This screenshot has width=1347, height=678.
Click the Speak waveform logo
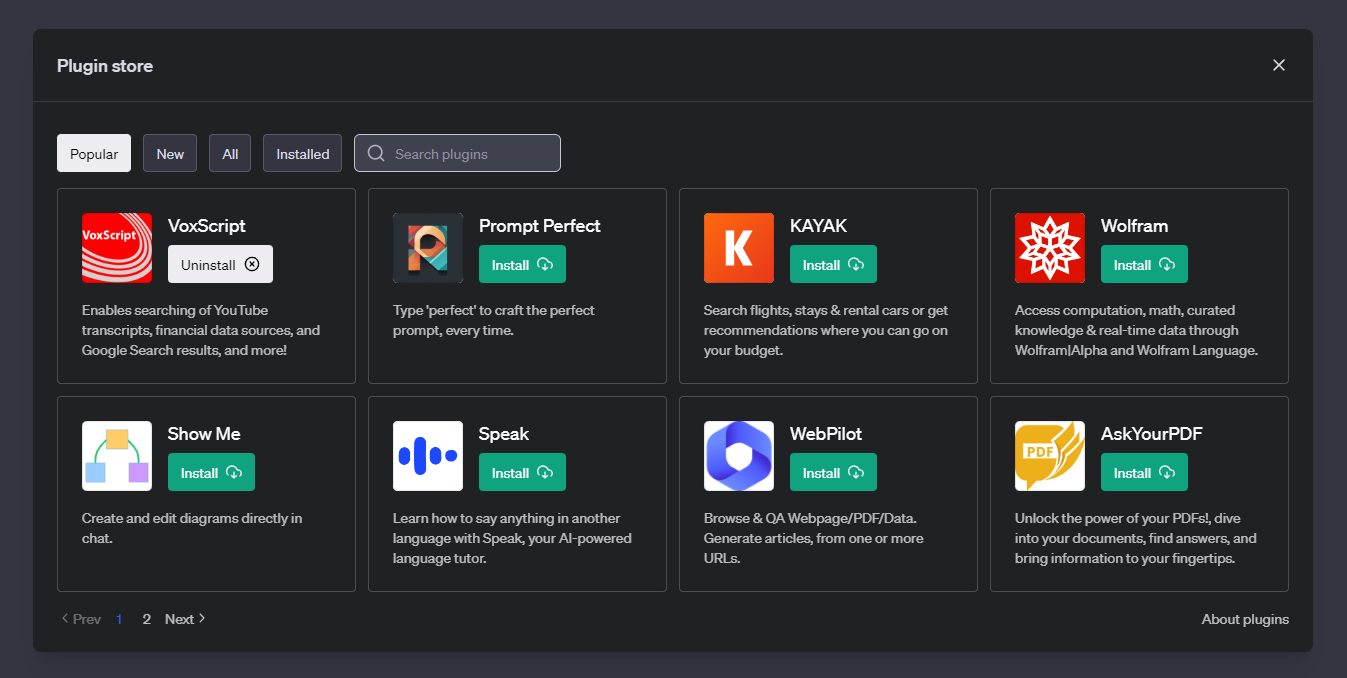coord(428,456)
